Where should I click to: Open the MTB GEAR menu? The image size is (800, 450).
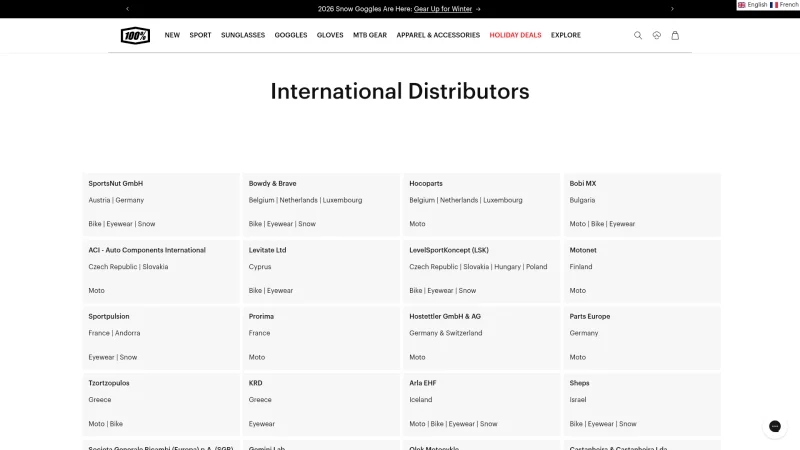pyautogui.click(x=370, y=35)
